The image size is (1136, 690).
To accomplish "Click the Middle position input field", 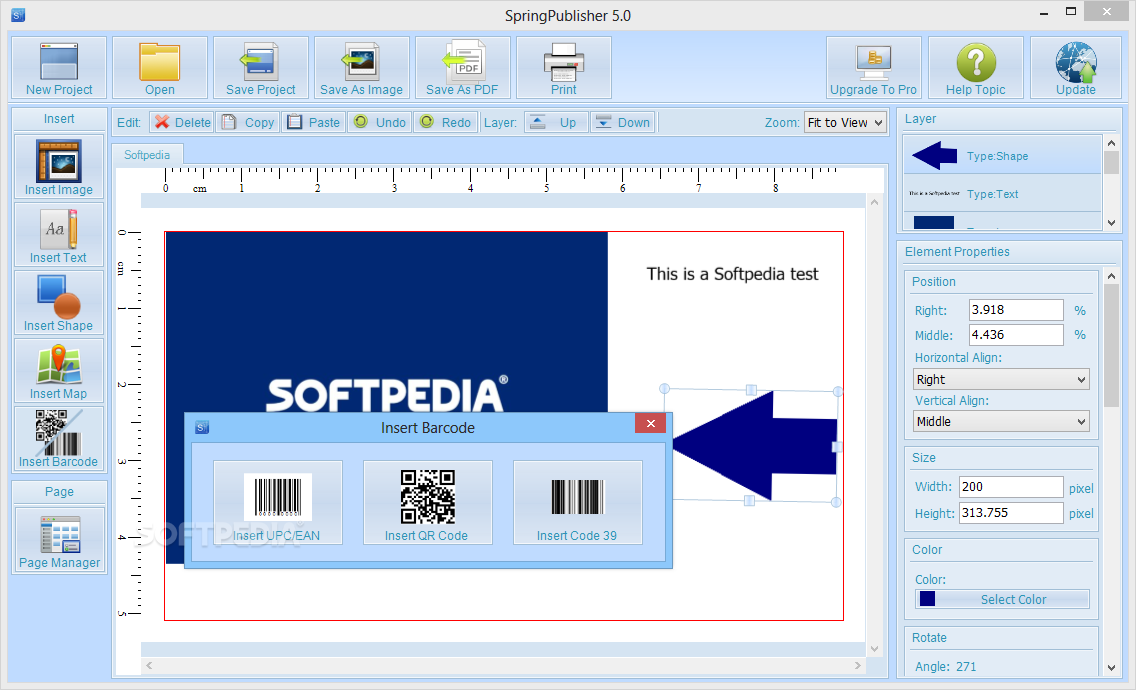I will (1016, 335).
